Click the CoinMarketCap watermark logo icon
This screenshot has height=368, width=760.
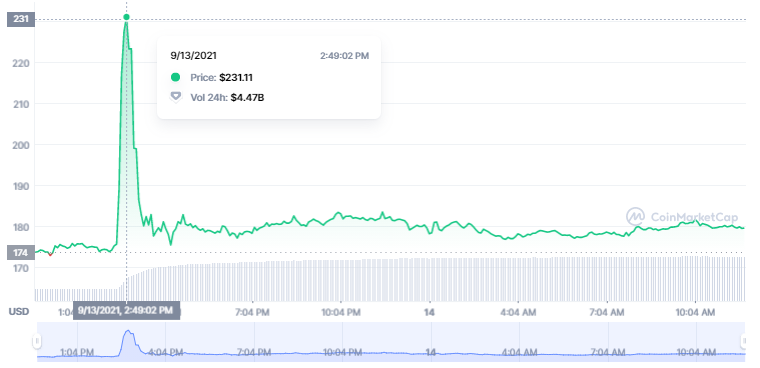[635, 217]
